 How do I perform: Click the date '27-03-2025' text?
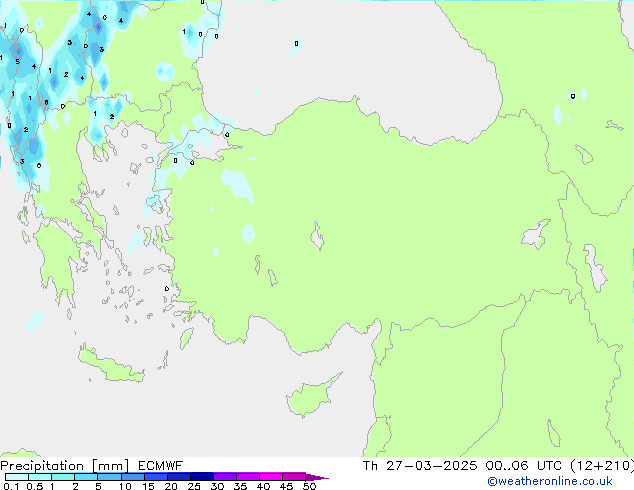(x=431, y=466)
